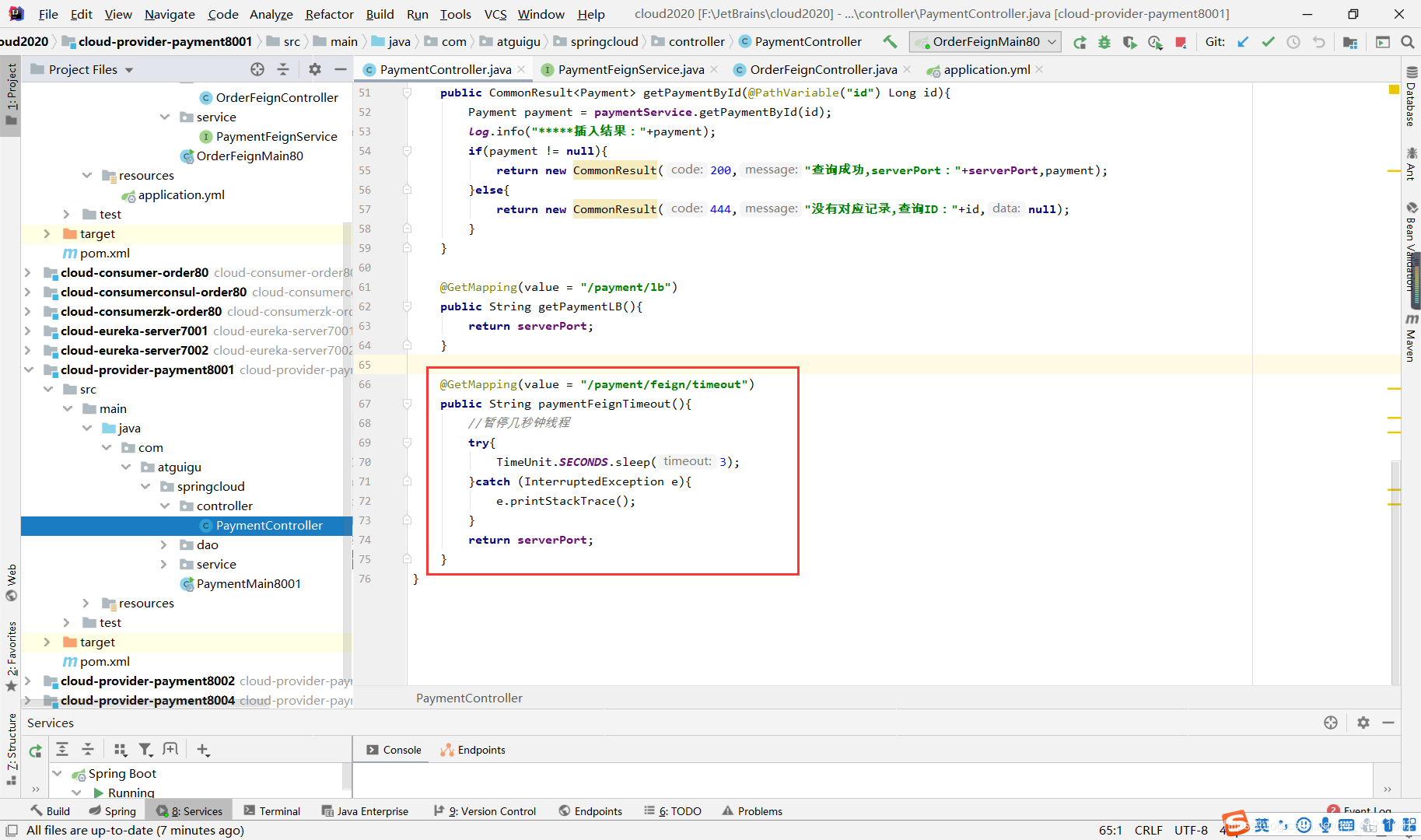
Task: Open the 7: Structure sidebar tab
Action: (x=11, y=749)
